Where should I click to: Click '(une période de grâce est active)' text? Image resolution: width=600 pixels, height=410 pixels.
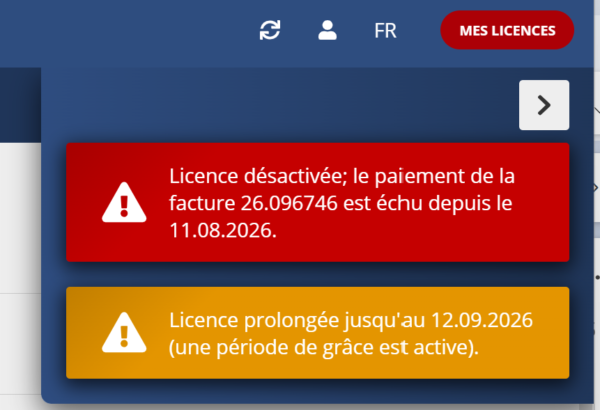[324, 348]
